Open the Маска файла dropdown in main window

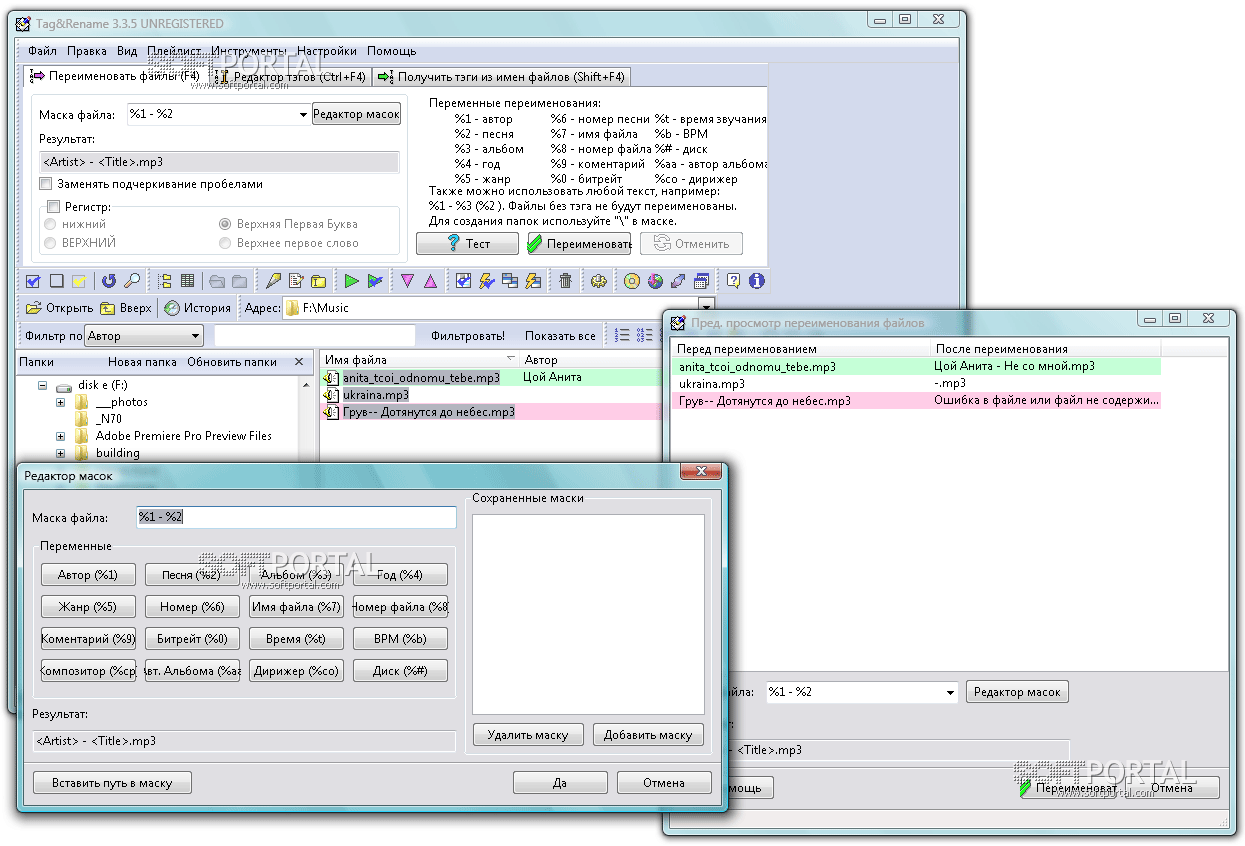pos(303,115)
